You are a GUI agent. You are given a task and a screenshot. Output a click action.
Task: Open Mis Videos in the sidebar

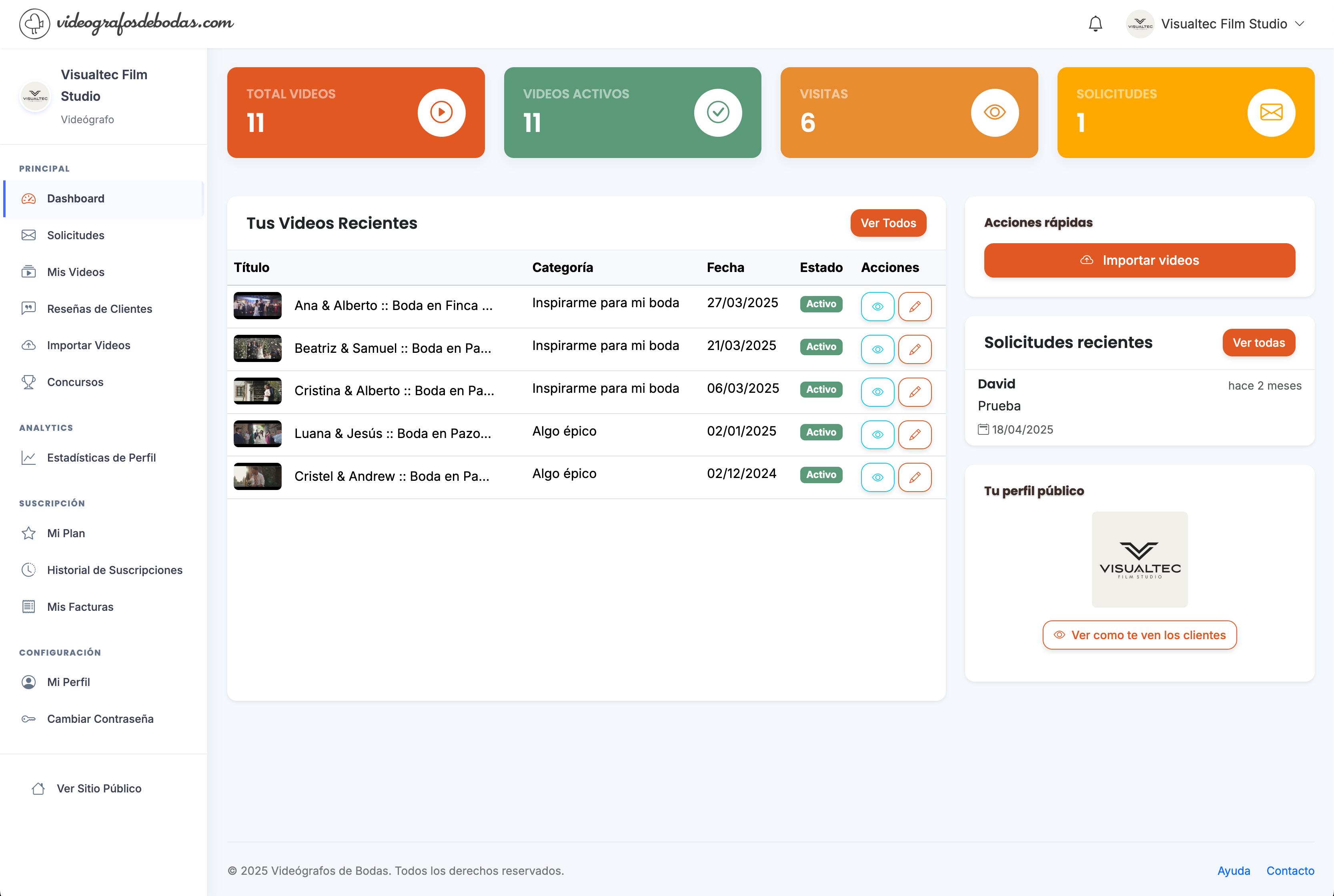point(76,272)
